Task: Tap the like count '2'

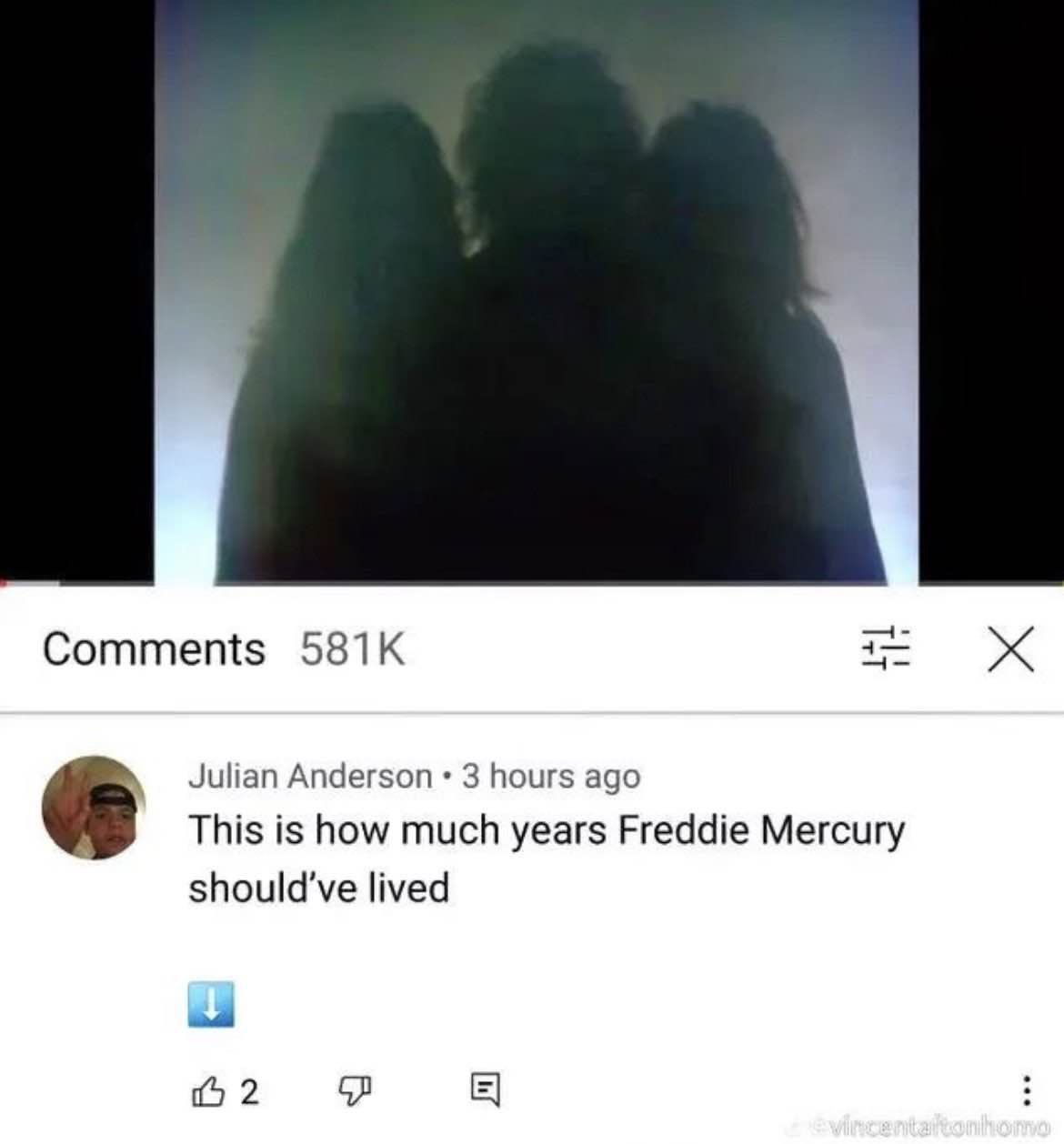Action: coord(249,1090)
